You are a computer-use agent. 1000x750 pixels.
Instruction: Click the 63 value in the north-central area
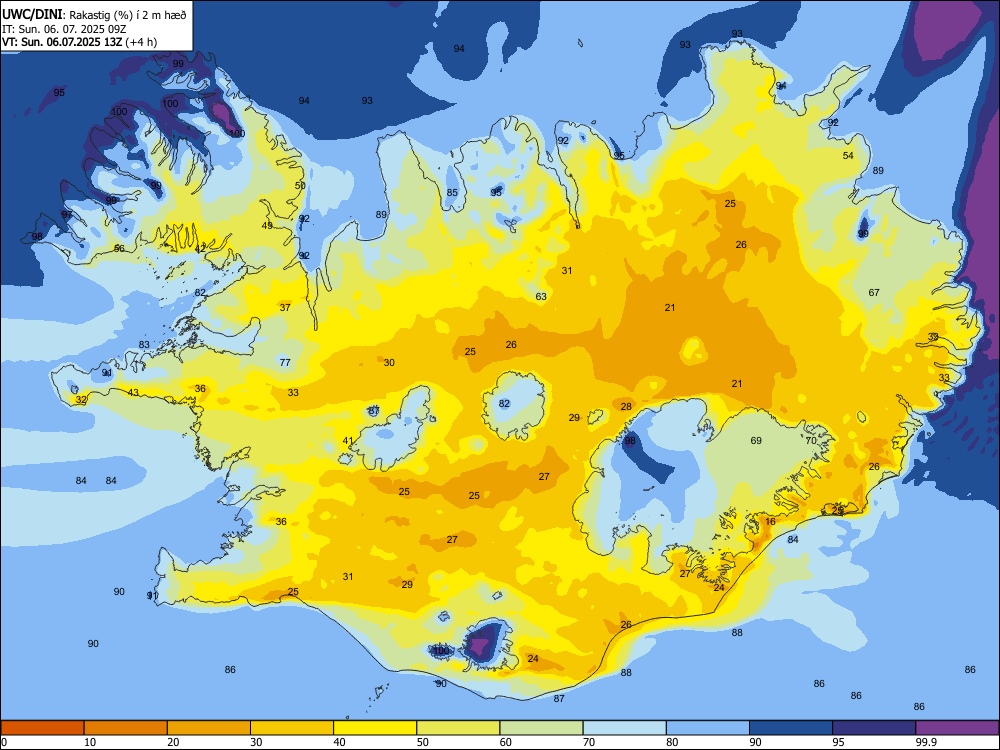pos(541,297)
